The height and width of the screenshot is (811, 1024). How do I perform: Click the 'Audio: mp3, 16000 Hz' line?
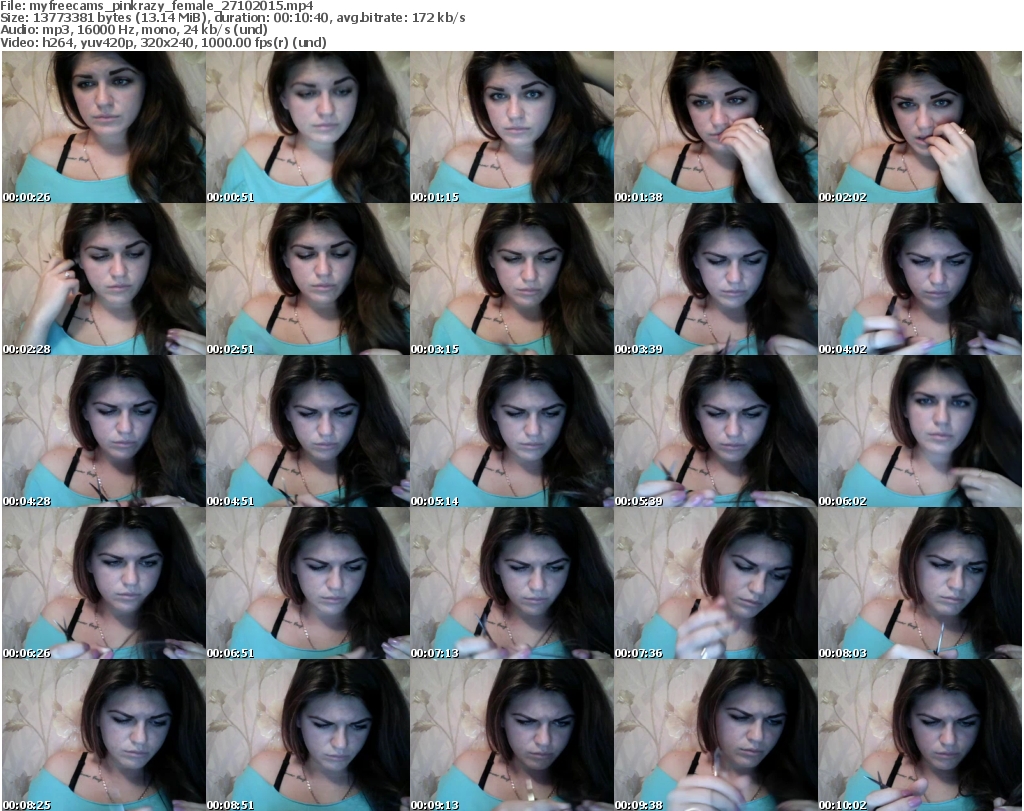coord(134,30)
